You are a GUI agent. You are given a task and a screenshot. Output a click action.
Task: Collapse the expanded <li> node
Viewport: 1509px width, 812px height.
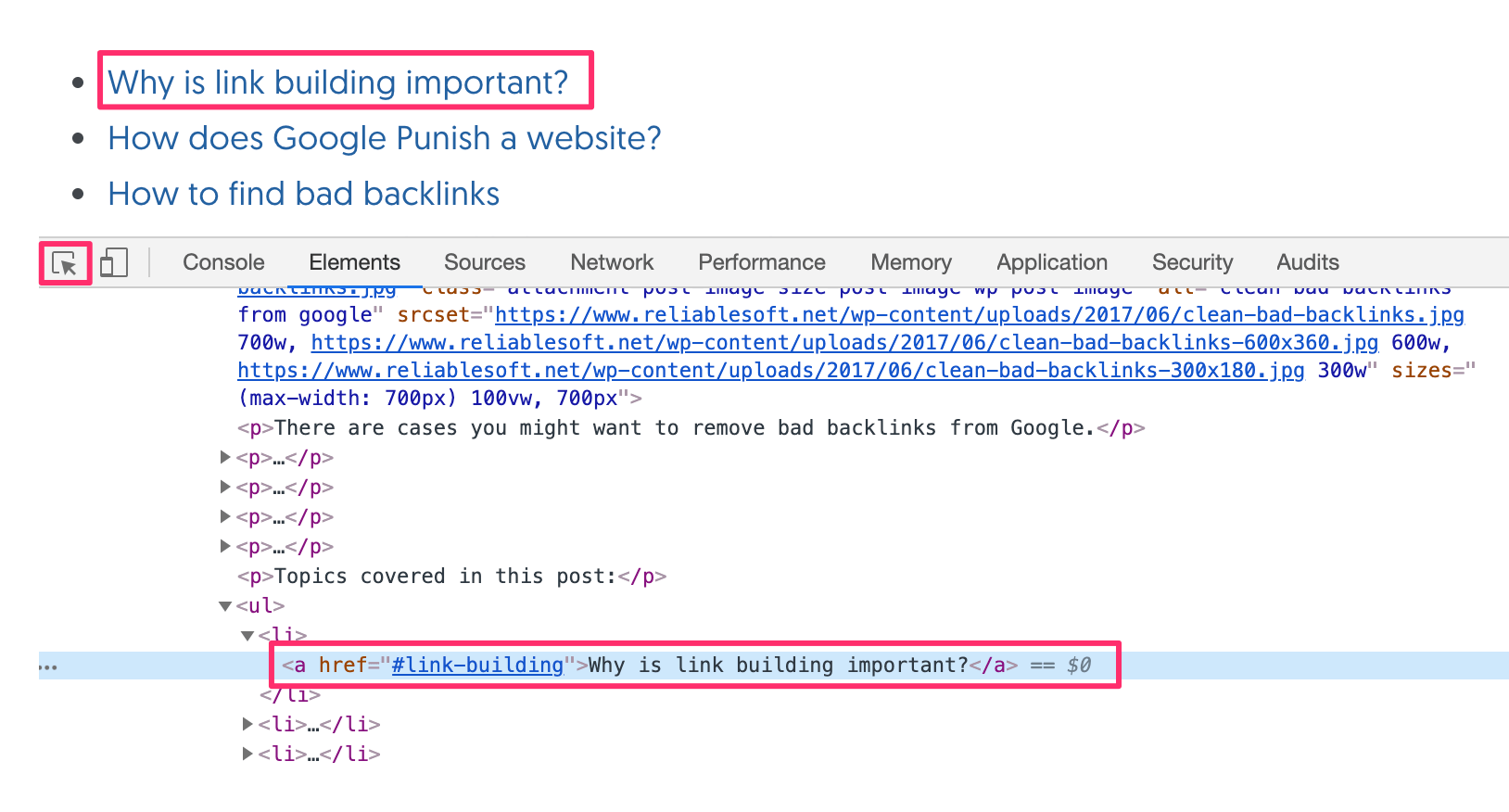pos(247,636)
